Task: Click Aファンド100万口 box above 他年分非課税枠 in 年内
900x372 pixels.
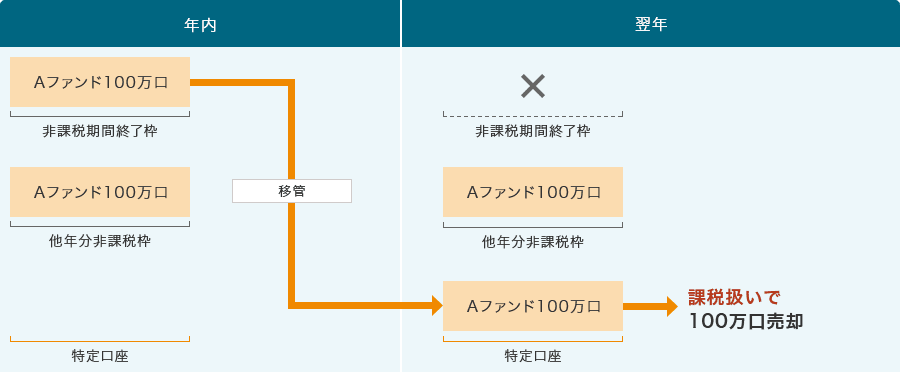Action: click(100, 192)
